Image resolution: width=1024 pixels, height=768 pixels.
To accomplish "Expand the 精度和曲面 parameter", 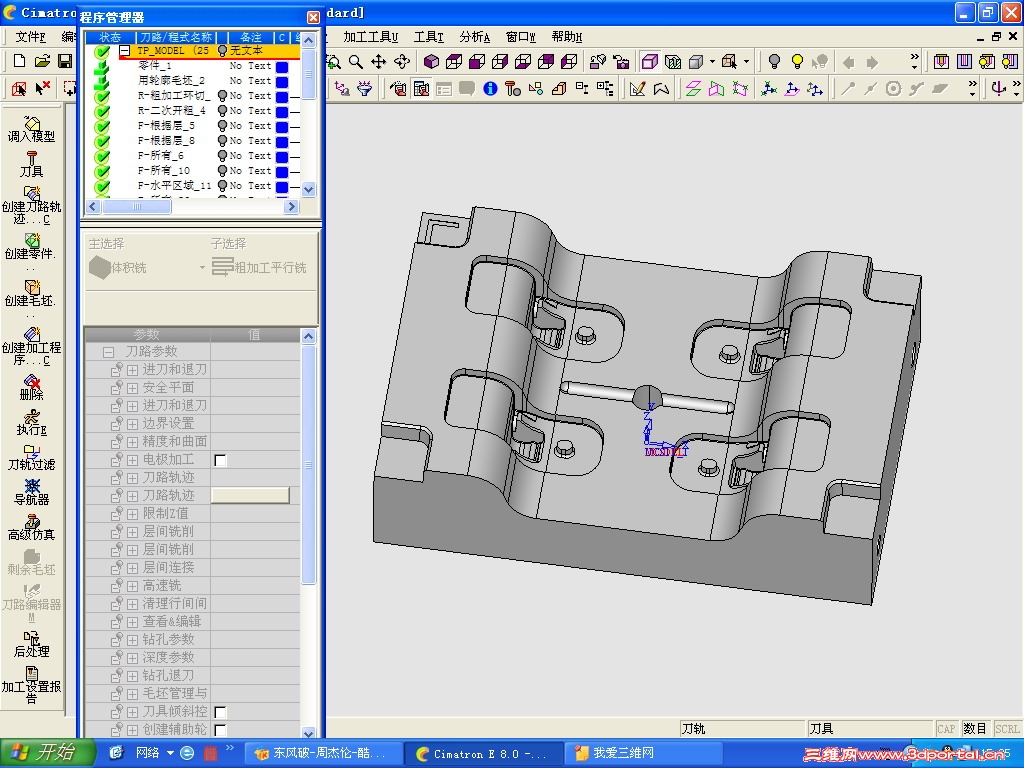I will (x=132, y=441).
